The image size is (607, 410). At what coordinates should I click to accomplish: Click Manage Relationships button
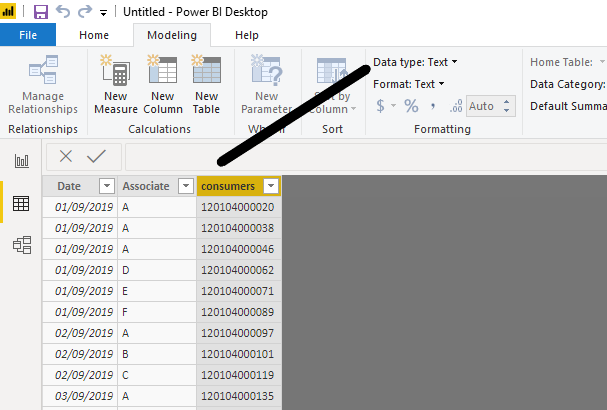(43, 85)
